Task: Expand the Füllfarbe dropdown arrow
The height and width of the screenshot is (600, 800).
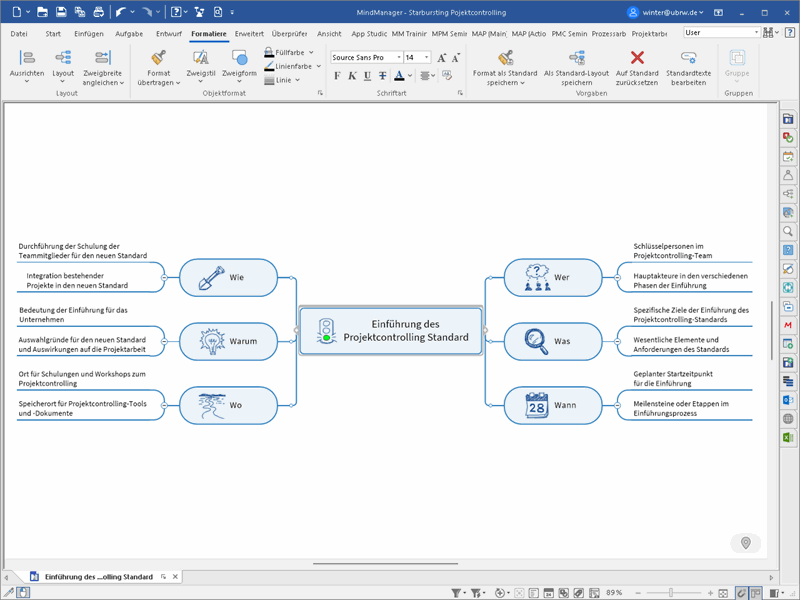Action: point(311,53)
